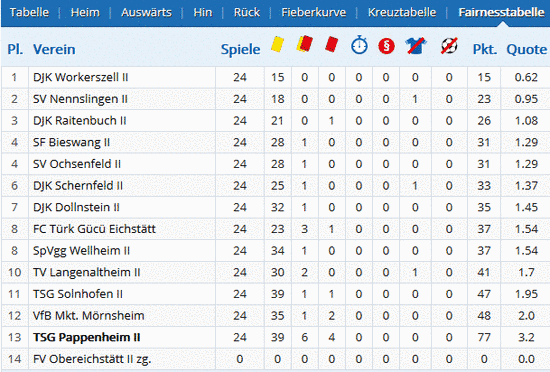Click the yellow-red card column icon
550x372 pixels.
[x=304, y=44]
